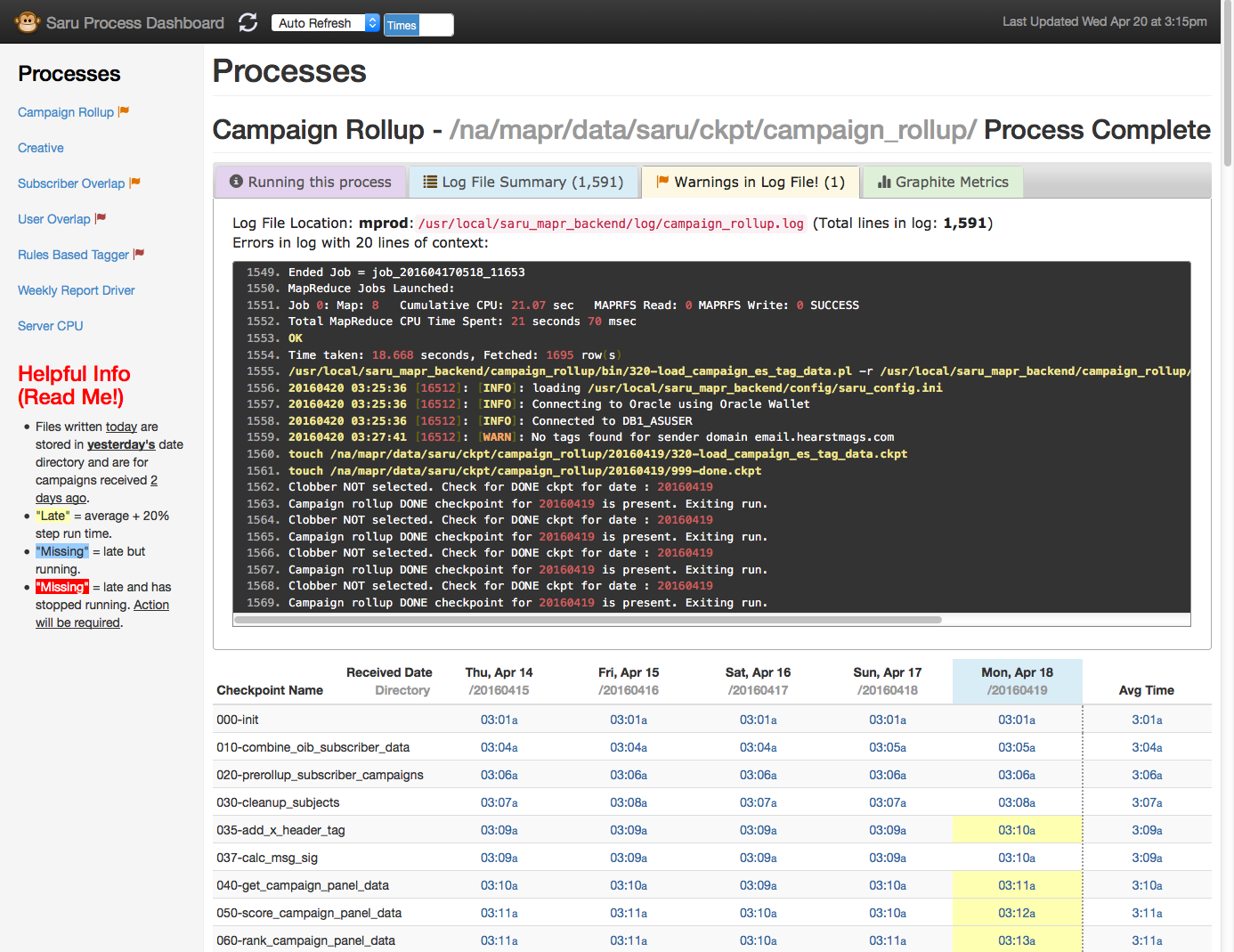This screenshot has height=952, width=1234.
Task: Click list icon on Log File Summary tab
Action: point(430,182)
